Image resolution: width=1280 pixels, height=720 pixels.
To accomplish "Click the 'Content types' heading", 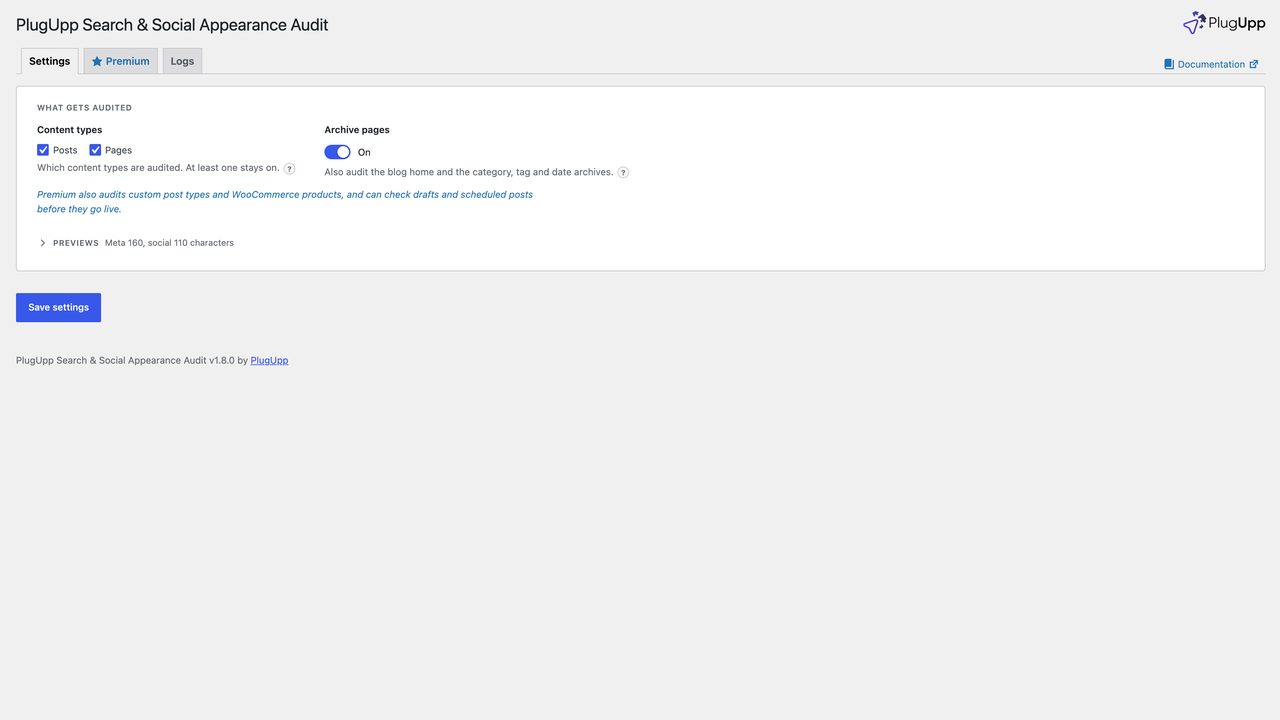I will pyautogui.click(x=69, y=130).
